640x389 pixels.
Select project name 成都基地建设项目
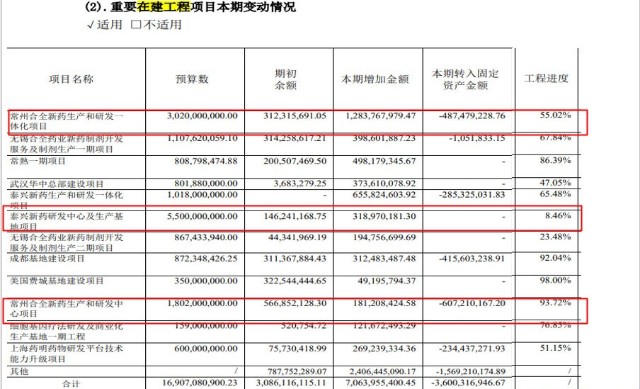click(47, 259)
